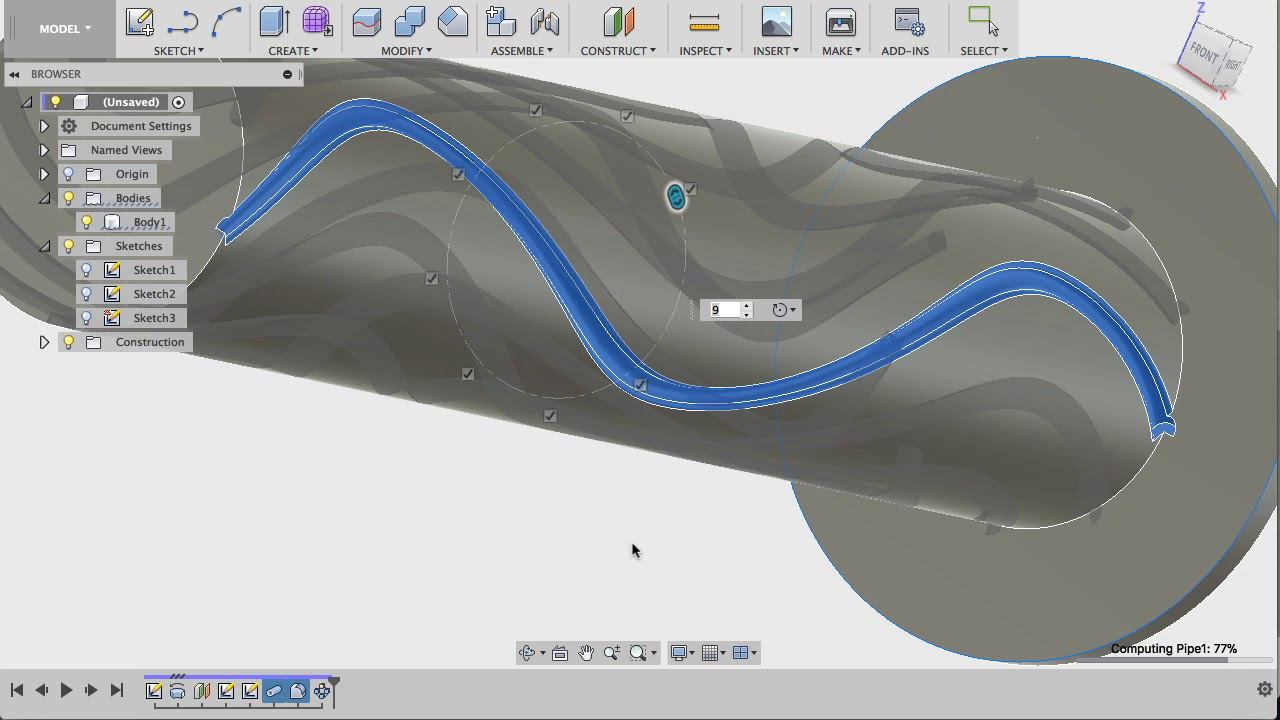Click the FRONT face of the ViewCube
Screen dimensions: 1280x720
click(1203, 54)
